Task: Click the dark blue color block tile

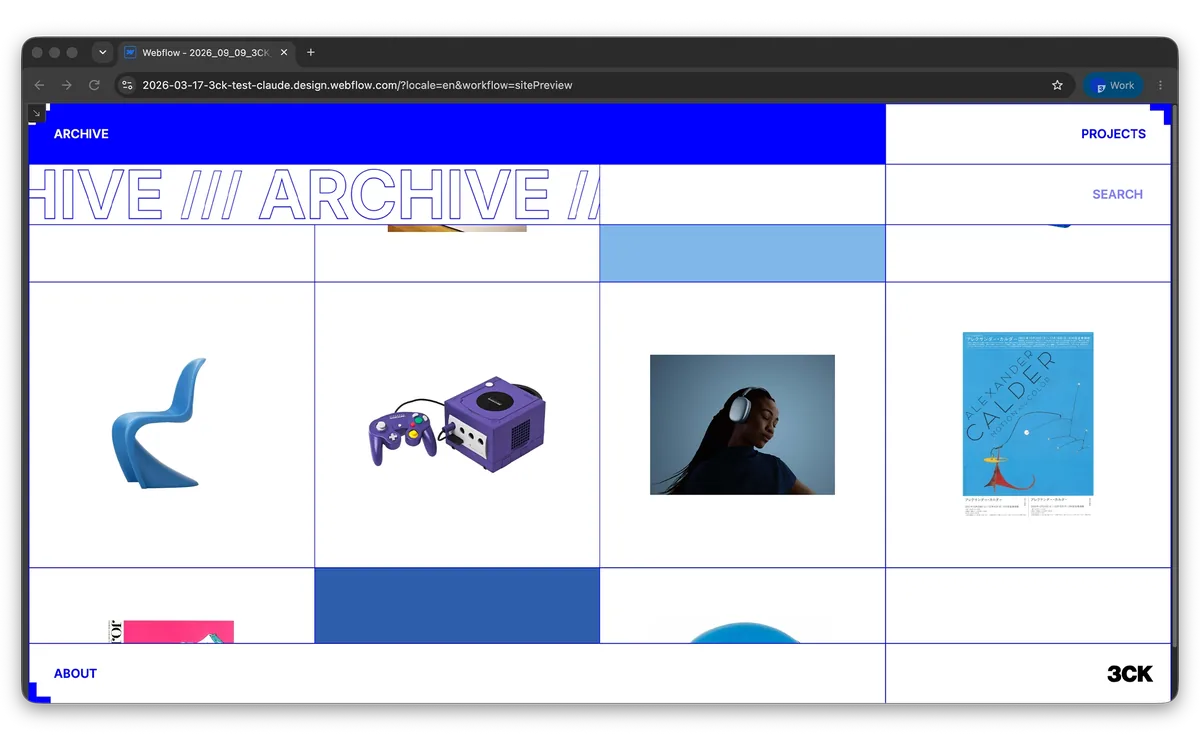Action: pos(457,606)
